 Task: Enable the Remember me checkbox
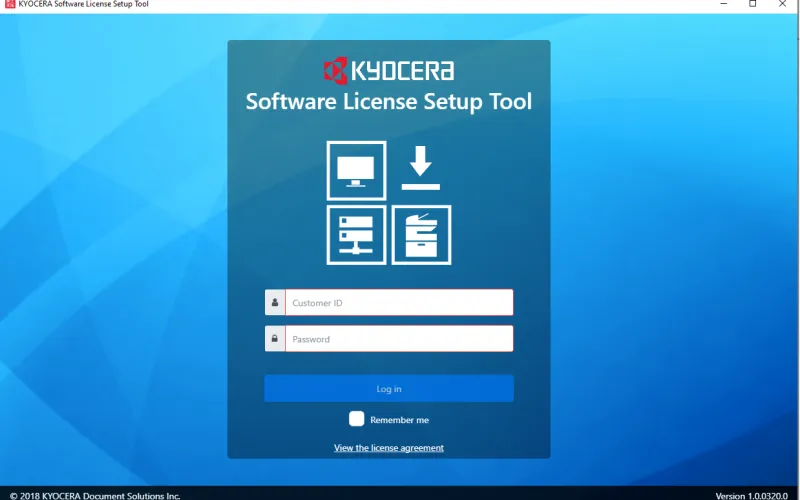pyautogui.click(x=357, y=419)
